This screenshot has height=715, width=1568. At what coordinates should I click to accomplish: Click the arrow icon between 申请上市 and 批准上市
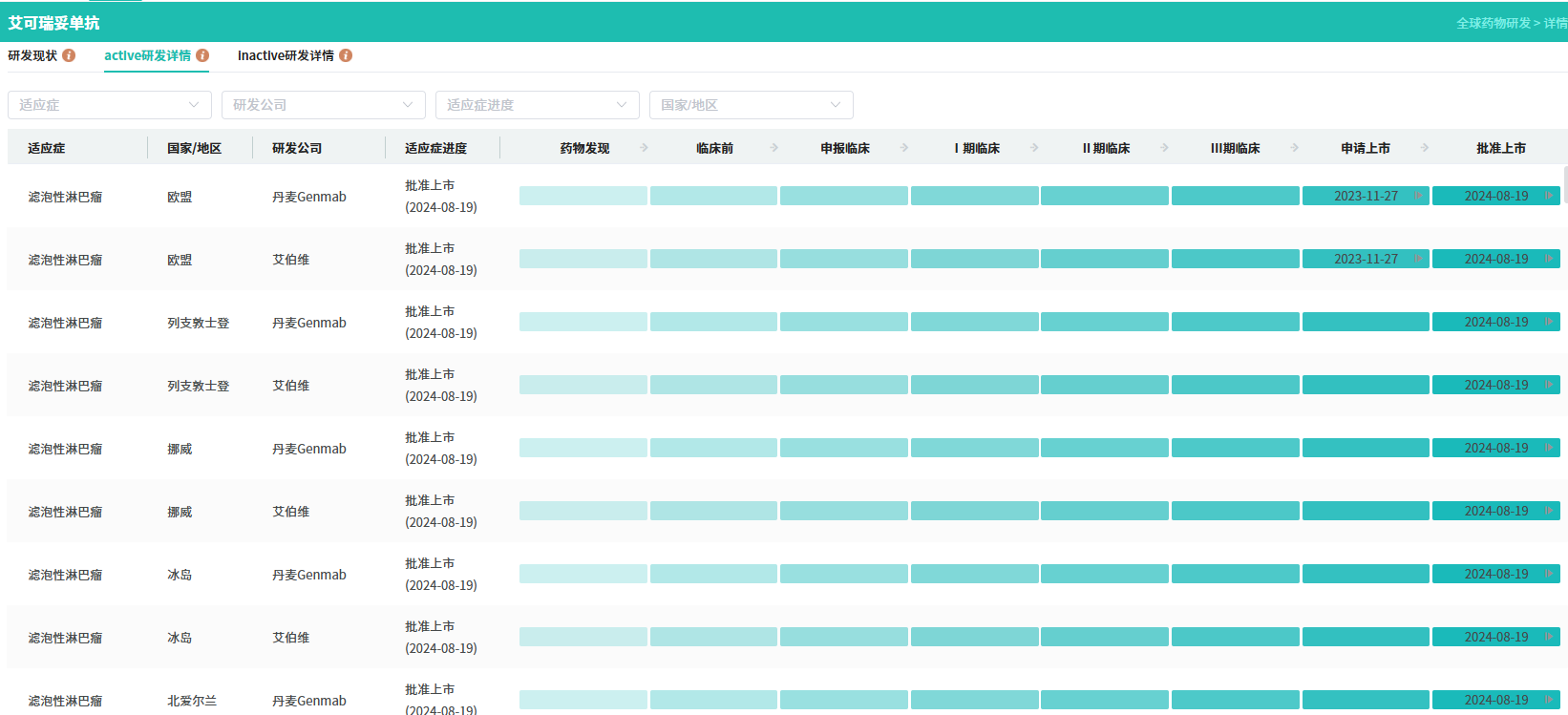tap(1425, 148)
